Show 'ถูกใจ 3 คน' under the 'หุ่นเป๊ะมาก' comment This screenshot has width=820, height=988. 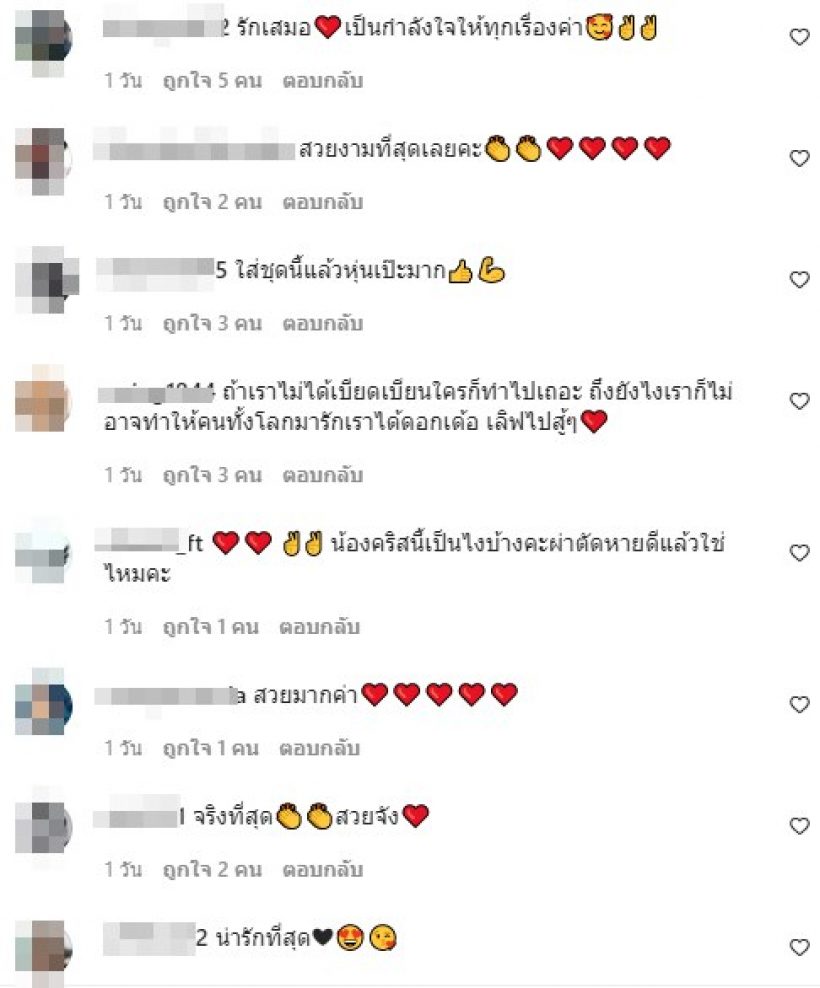[212, 323]
